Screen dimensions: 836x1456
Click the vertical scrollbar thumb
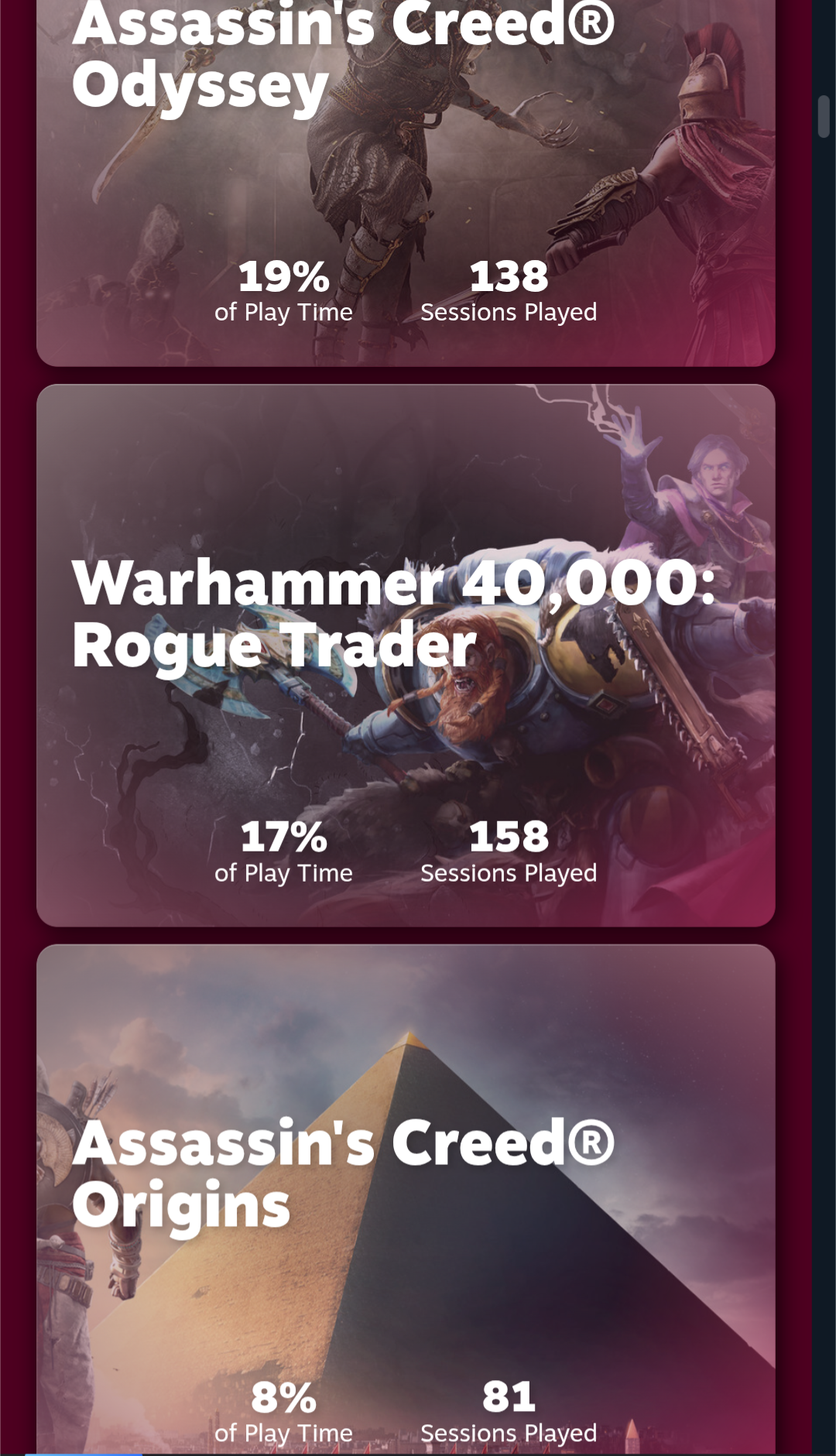[824, 116]
